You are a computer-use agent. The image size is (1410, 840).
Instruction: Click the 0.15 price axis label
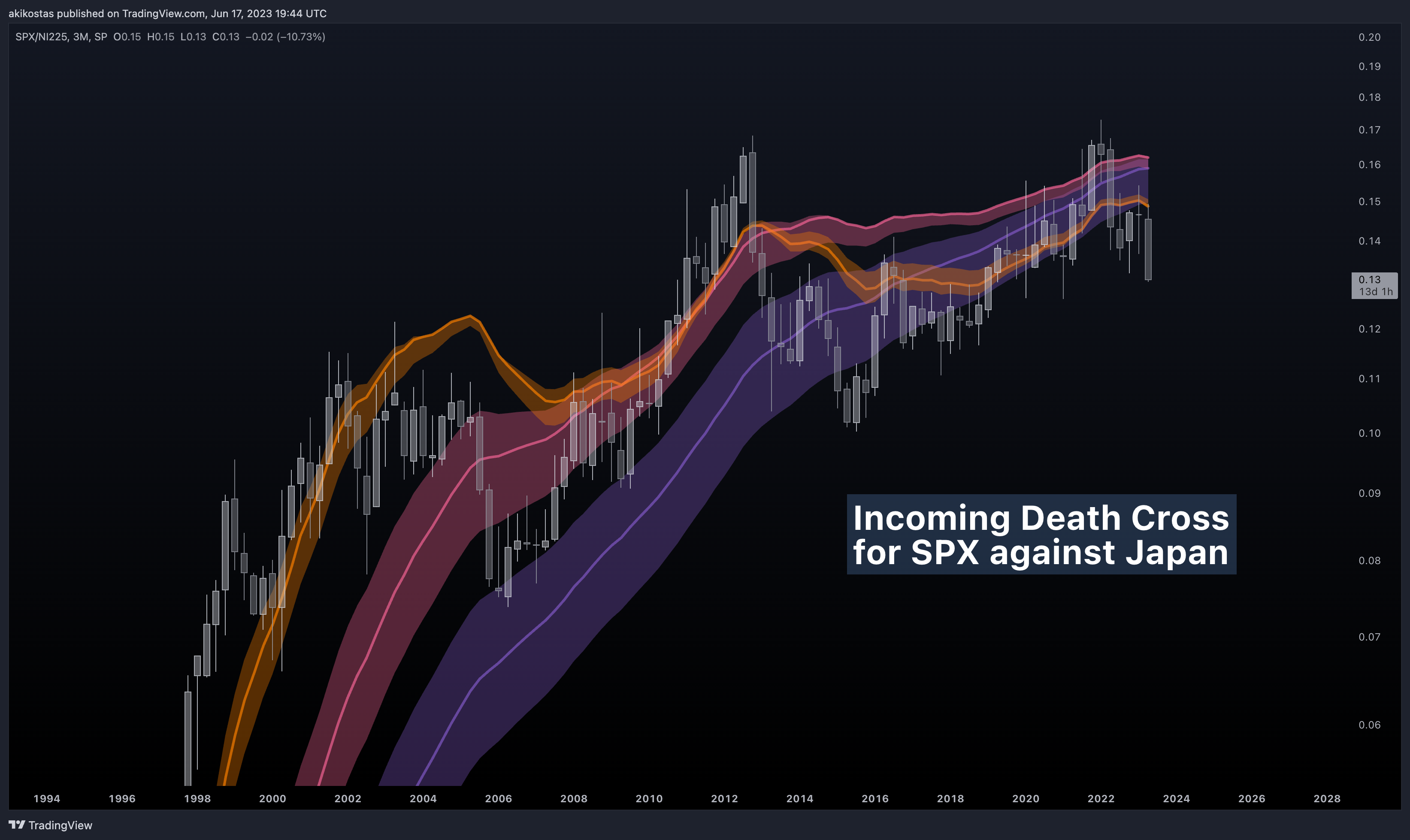[x=1369, y=202]
